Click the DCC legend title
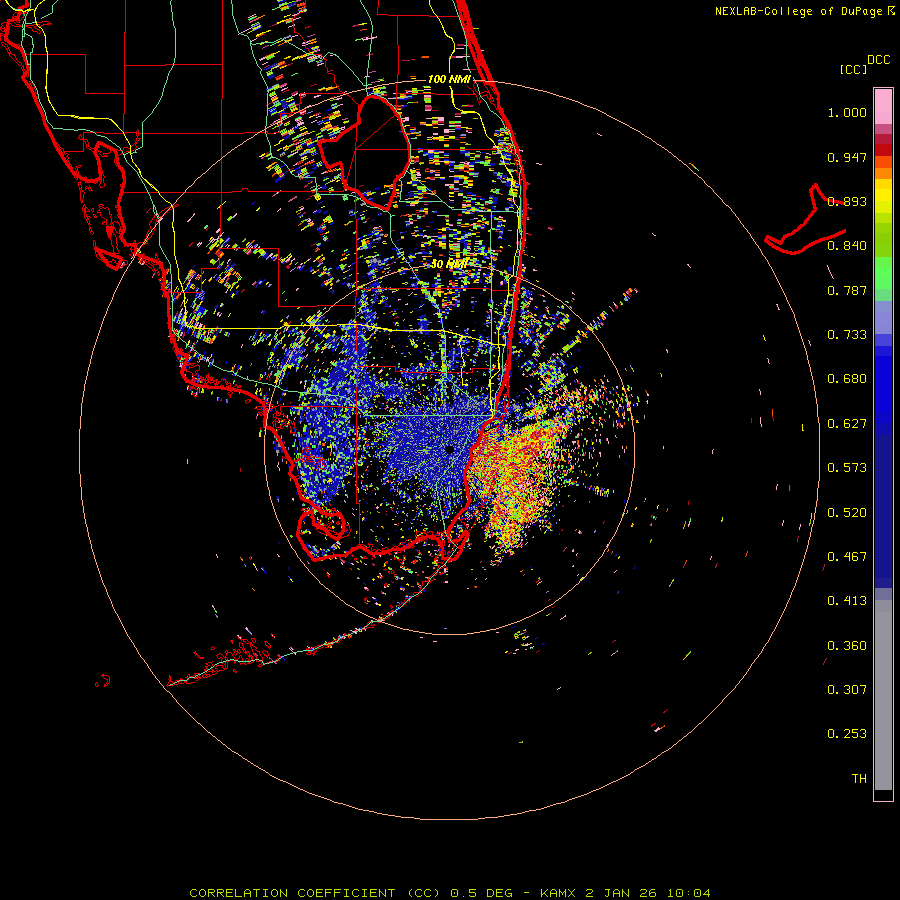The height and width of the screenshot is (900, 900). pos(878,60)
